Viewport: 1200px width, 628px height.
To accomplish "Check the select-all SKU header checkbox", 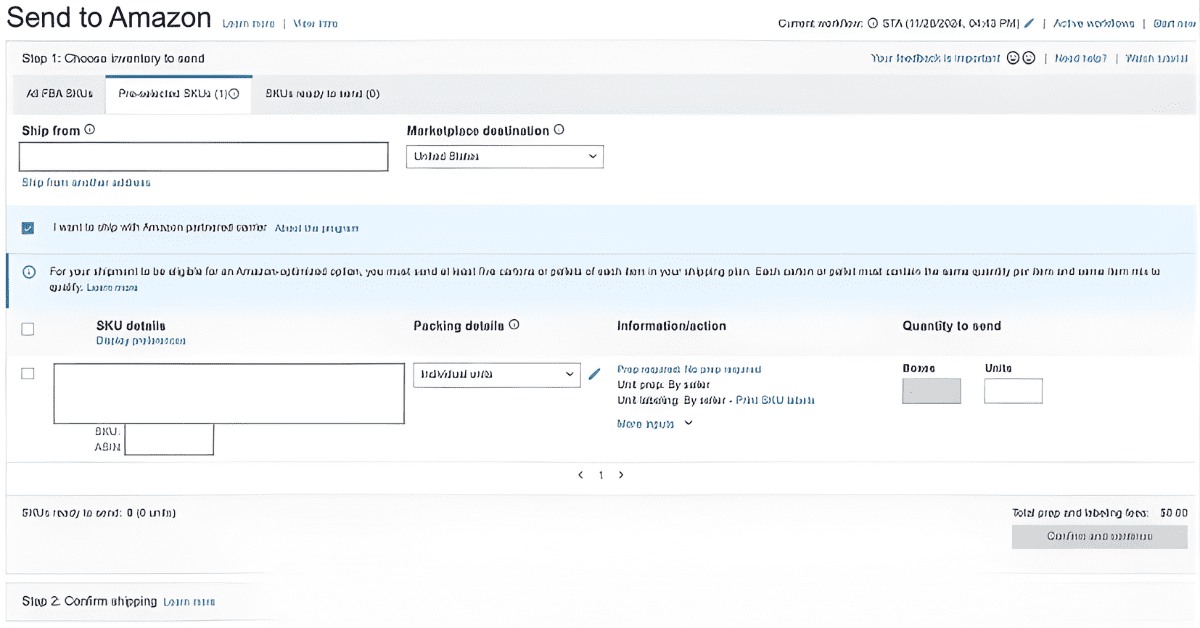I will point(28,329).
